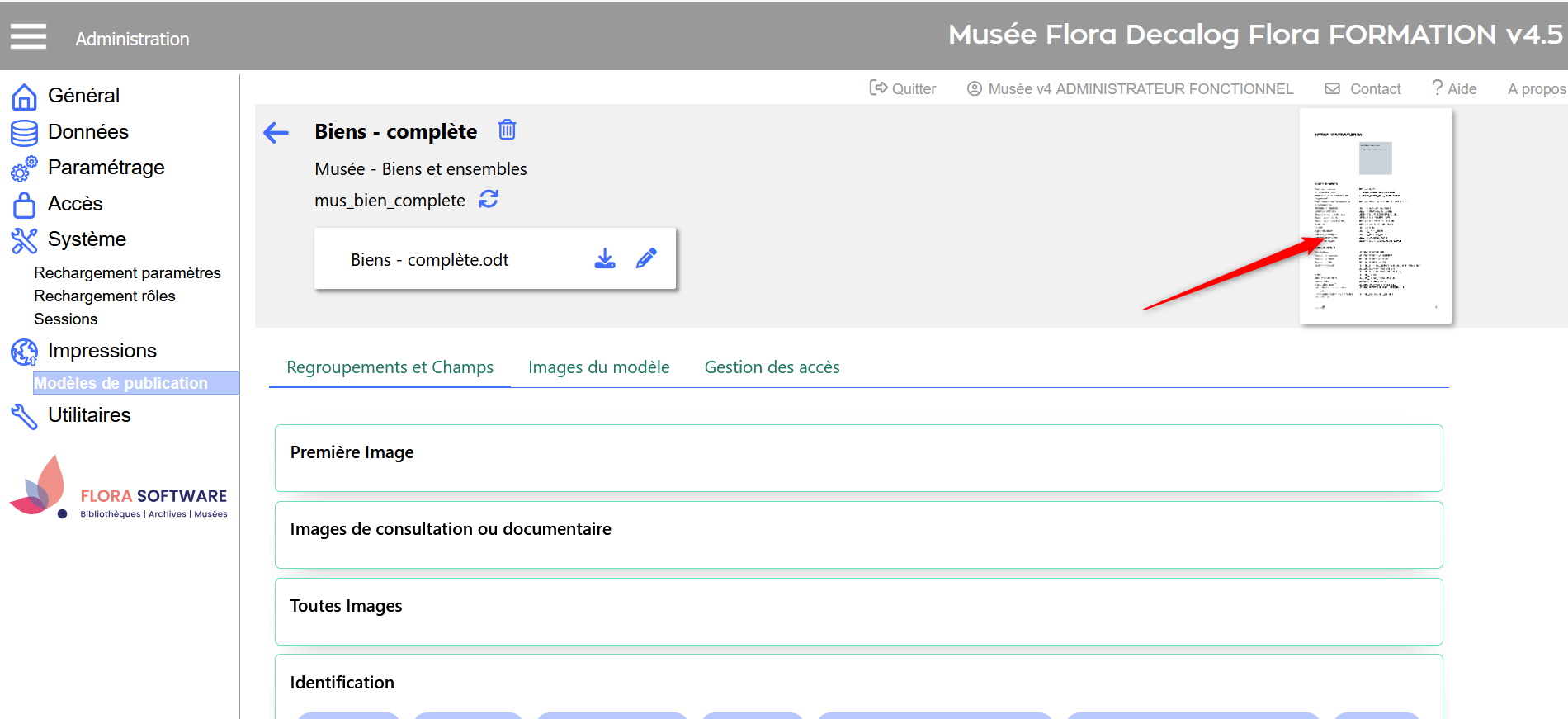
Task: Delete model with trash icon
Action: pos(507,130)
